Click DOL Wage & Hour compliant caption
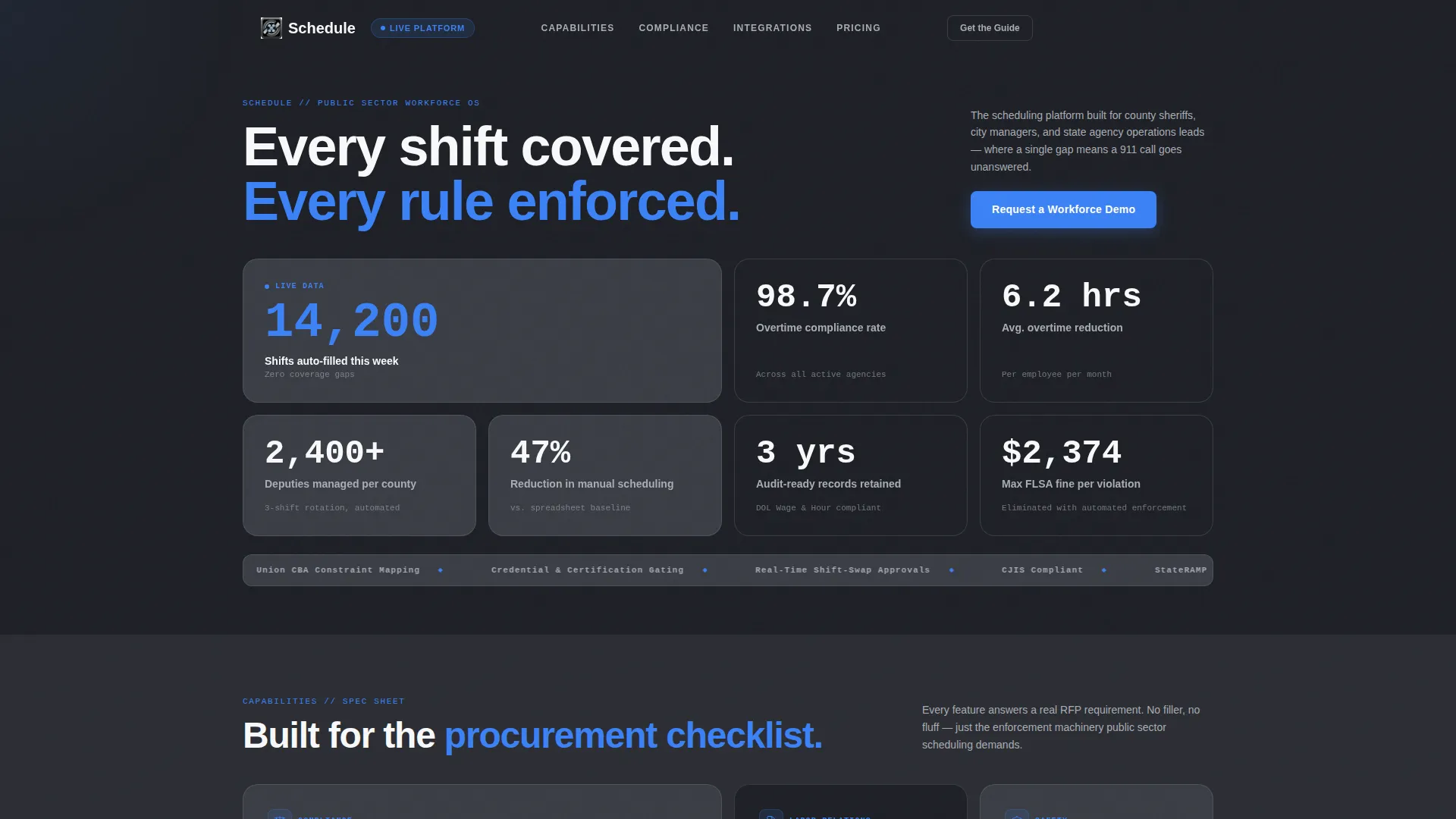1456x819 pixels. pos(818,508)
